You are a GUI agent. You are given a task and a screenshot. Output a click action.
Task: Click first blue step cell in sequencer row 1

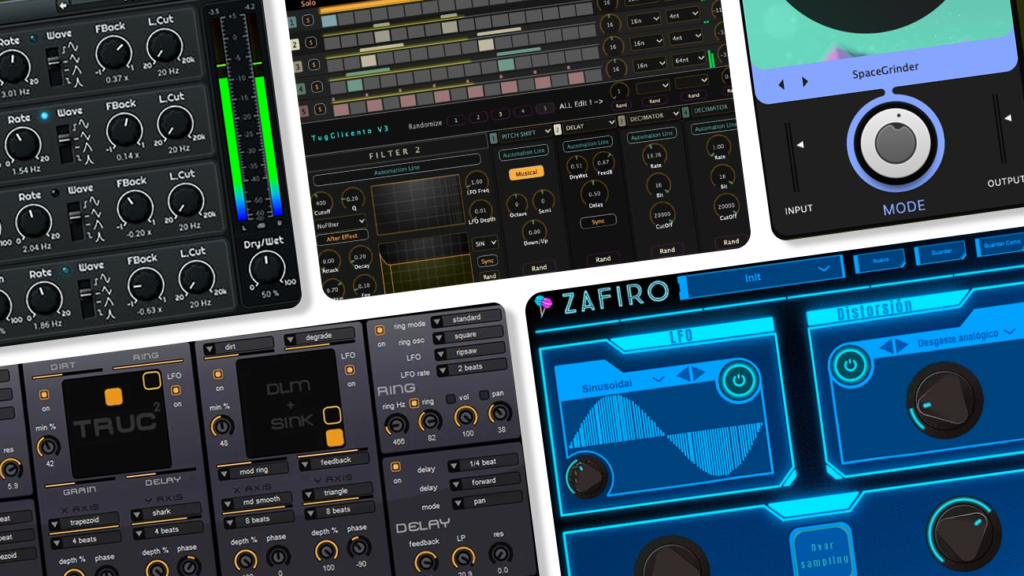tap(329, 21)
